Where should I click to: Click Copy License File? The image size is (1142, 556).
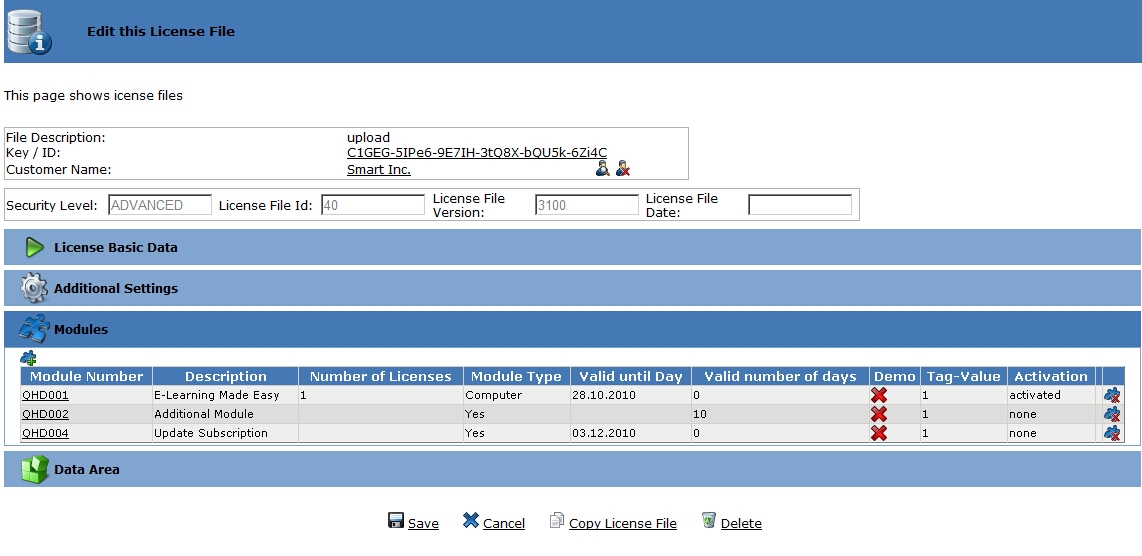622,523
